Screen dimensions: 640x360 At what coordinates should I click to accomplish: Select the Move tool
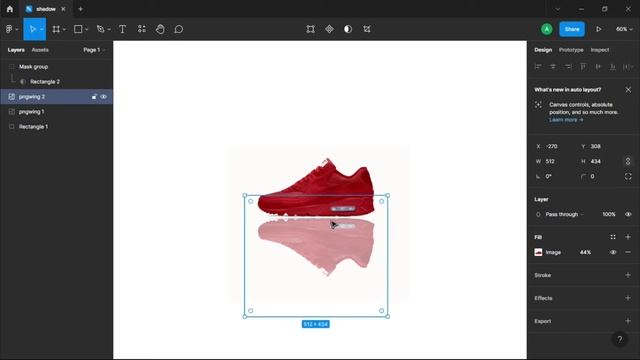coord(33,29)
